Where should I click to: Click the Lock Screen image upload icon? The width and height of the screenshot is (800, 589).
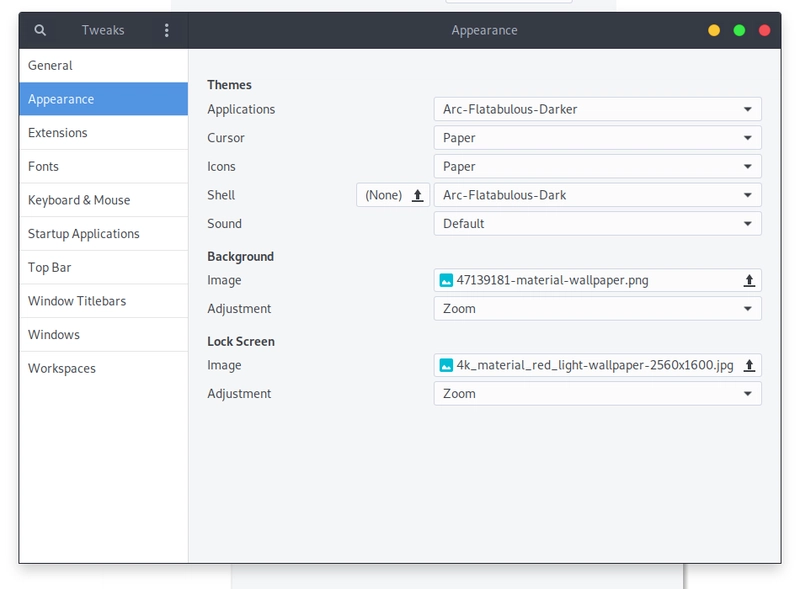pos(748,365)
